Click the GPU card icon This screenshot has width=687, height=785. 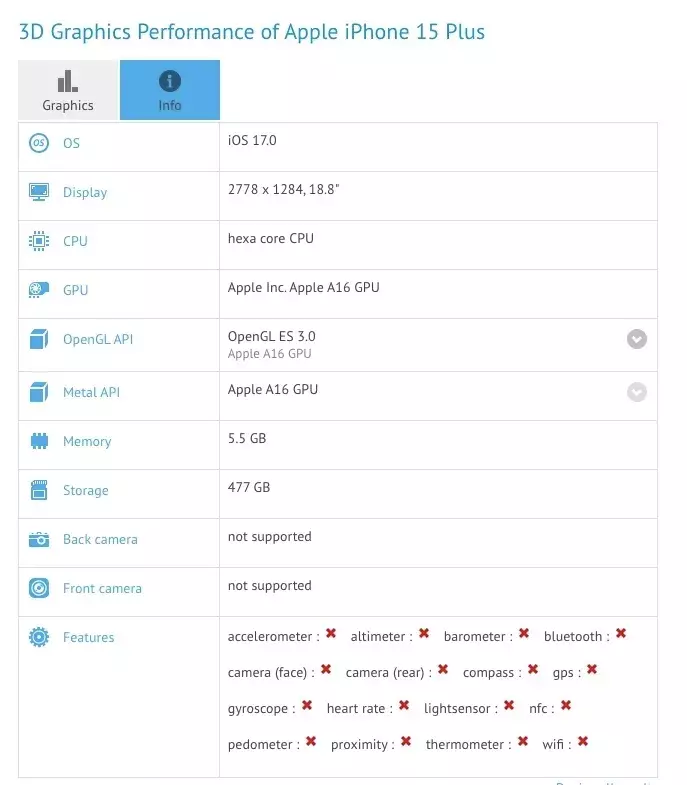[39, 290]
